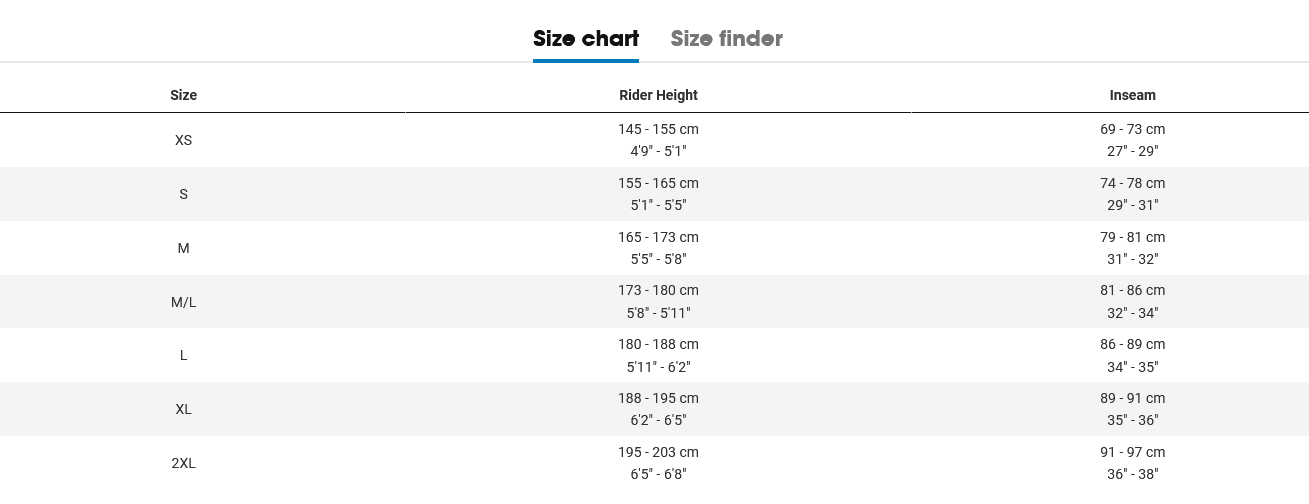Select the M size row label
1309x504 pixels.
tap(184, 248)
